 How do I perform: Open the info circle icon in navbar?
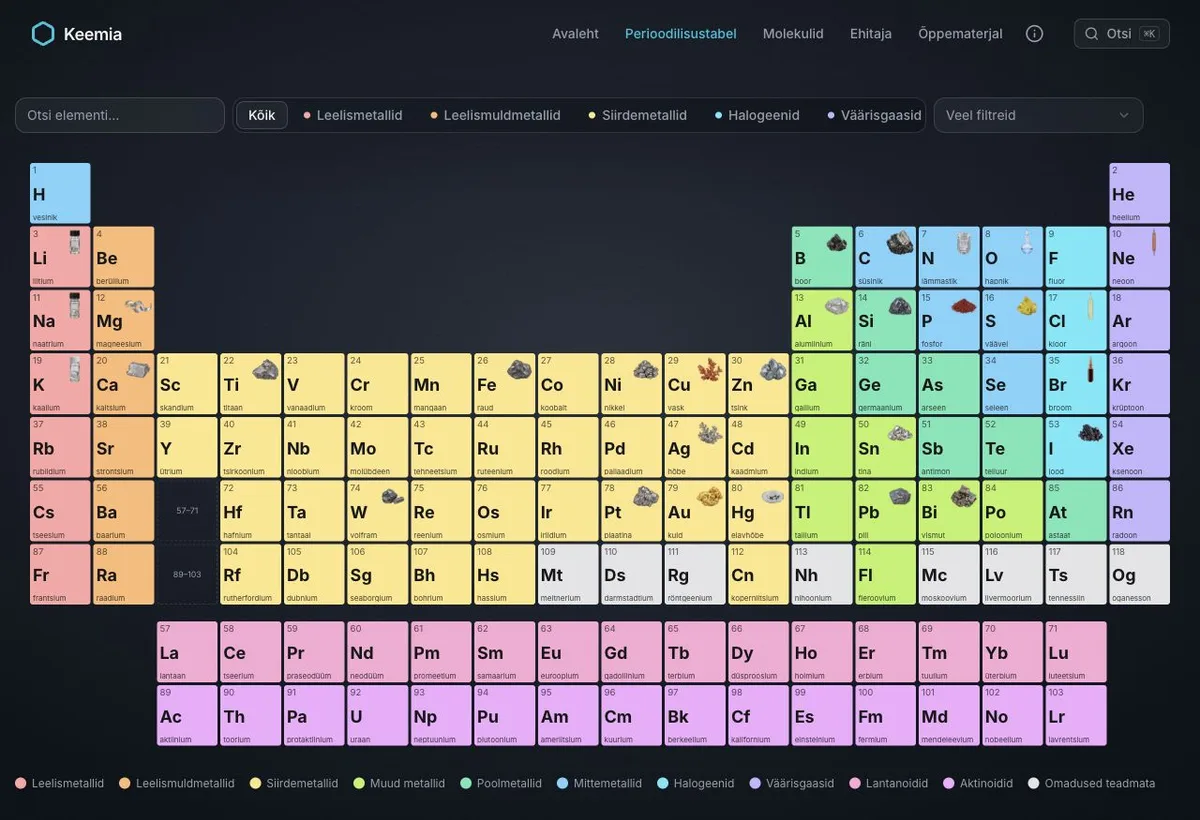click(1035, 34)
